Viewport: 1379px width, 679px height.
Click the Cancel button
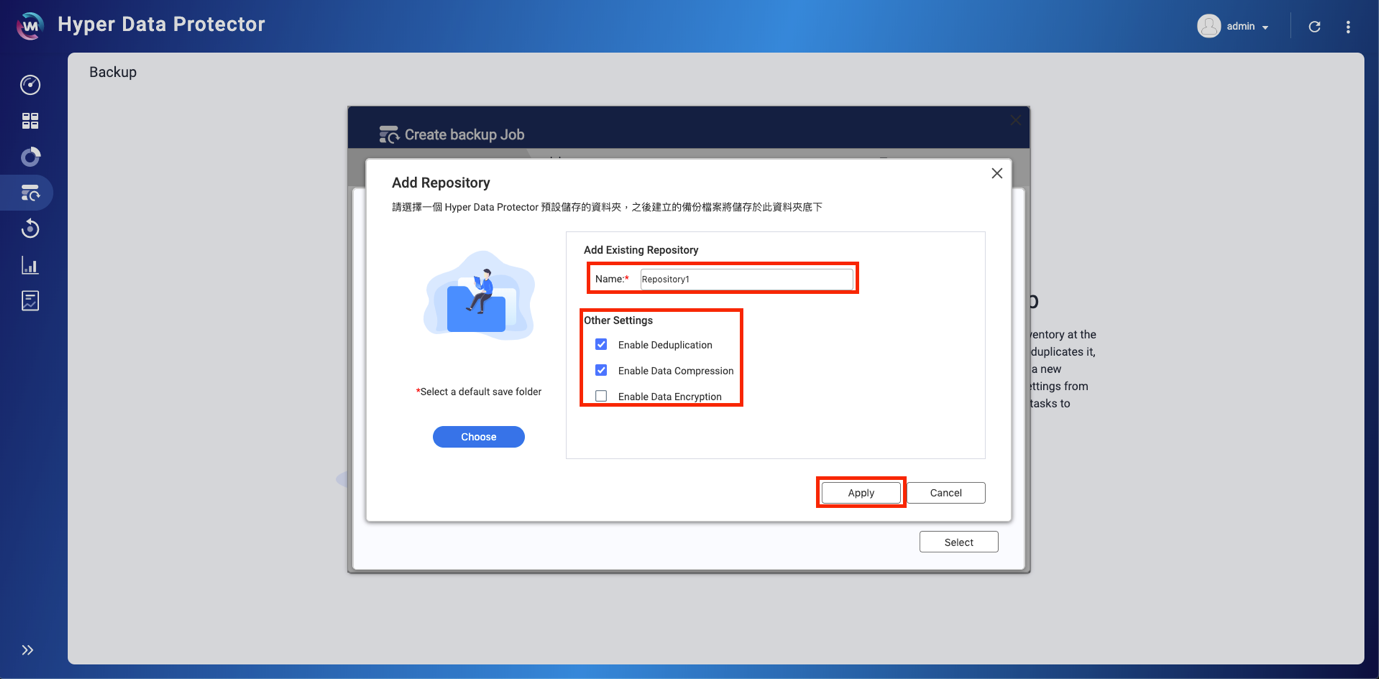click(x=946, y=493)
